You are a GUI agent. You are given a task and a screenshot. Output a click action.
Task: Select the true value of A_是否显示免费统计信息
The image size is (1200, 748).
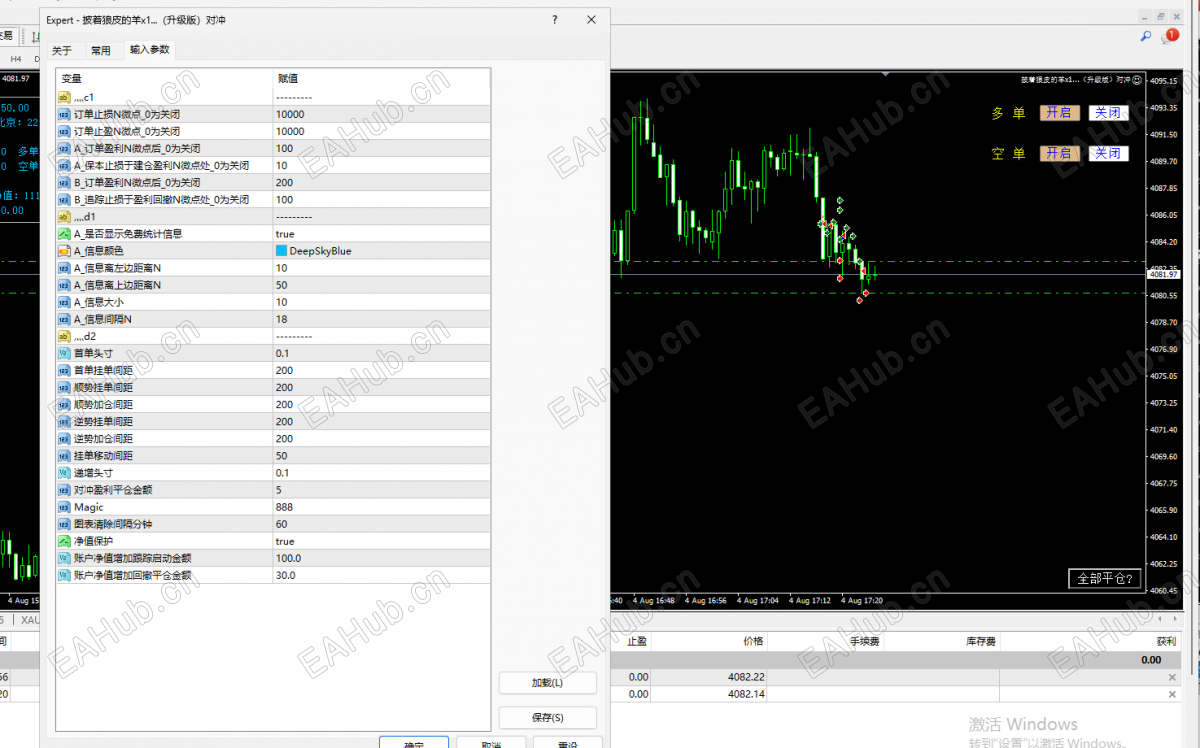[381, 233]
